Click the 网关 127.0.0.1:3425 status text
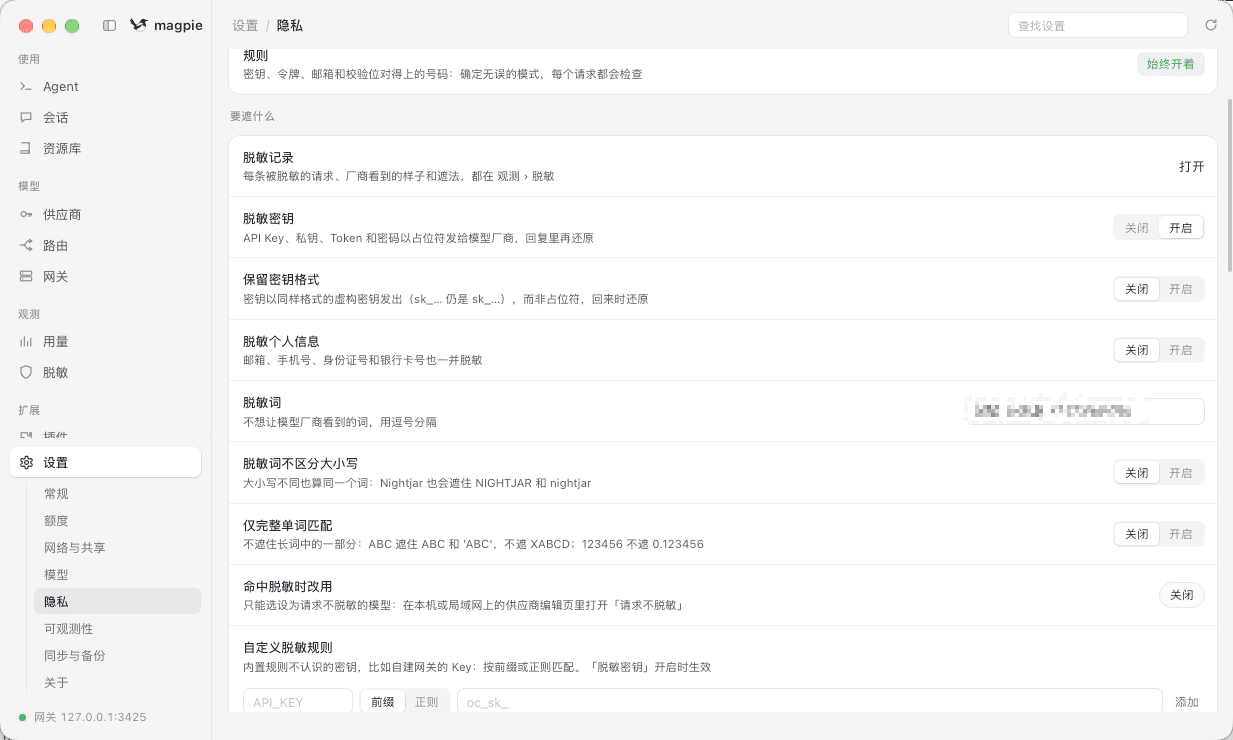1233x740 pixels. coord(90,718)
